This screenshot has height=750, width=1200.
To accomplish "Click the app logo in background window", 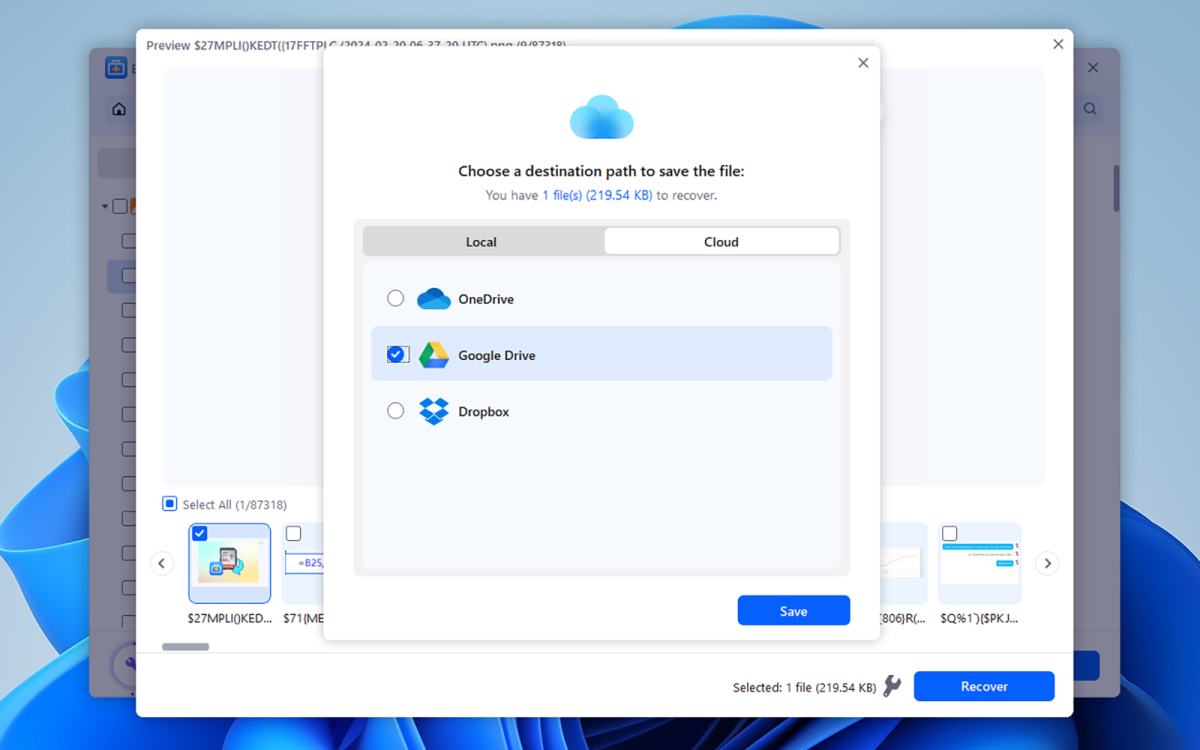I will [116, 68].
